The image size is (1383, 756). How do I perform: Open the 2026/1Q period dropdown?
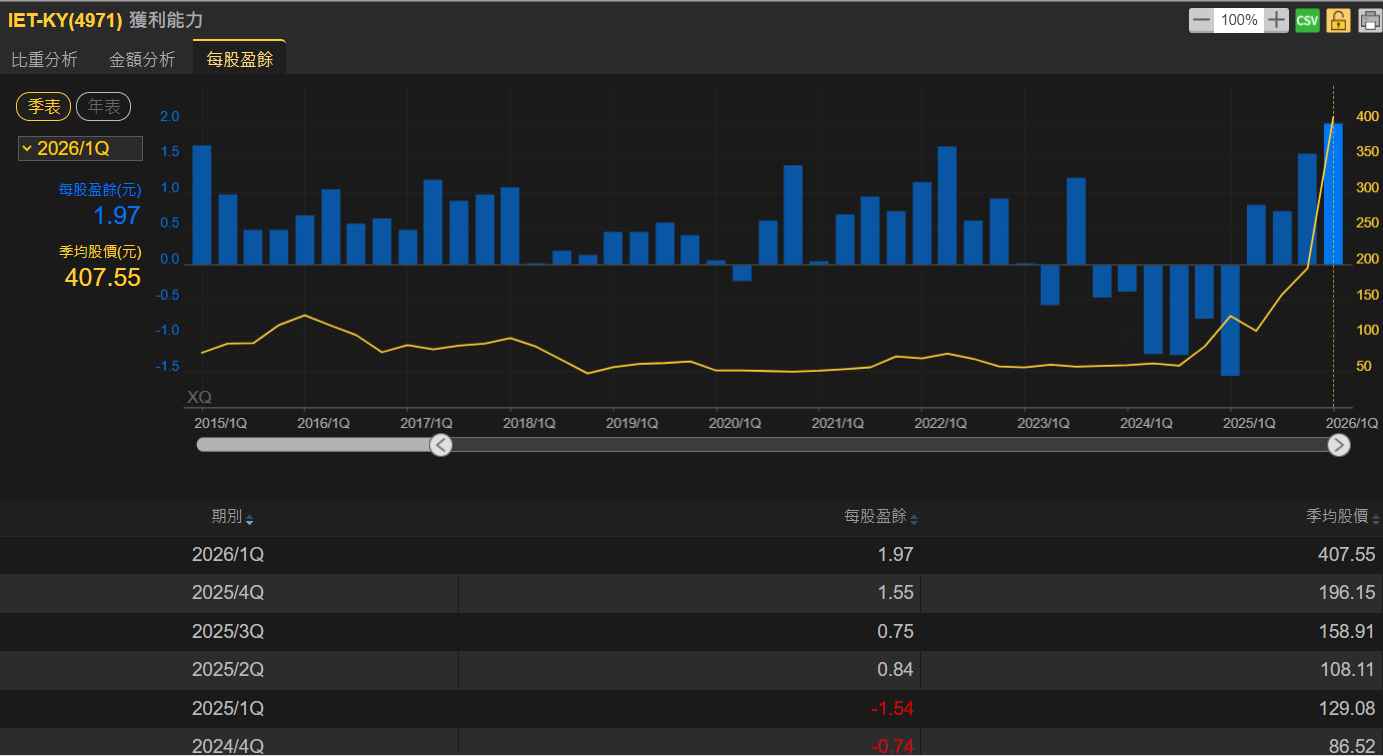click(80, 149)
